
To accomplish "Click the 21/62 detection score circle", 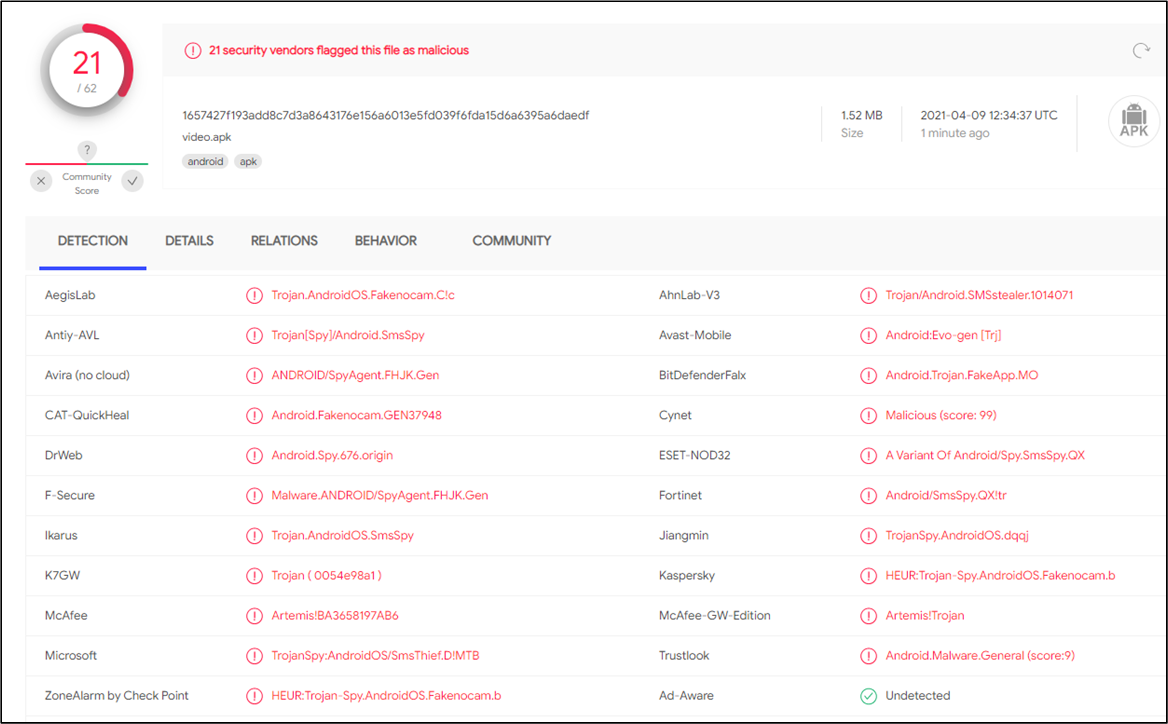I will point(87,72).
